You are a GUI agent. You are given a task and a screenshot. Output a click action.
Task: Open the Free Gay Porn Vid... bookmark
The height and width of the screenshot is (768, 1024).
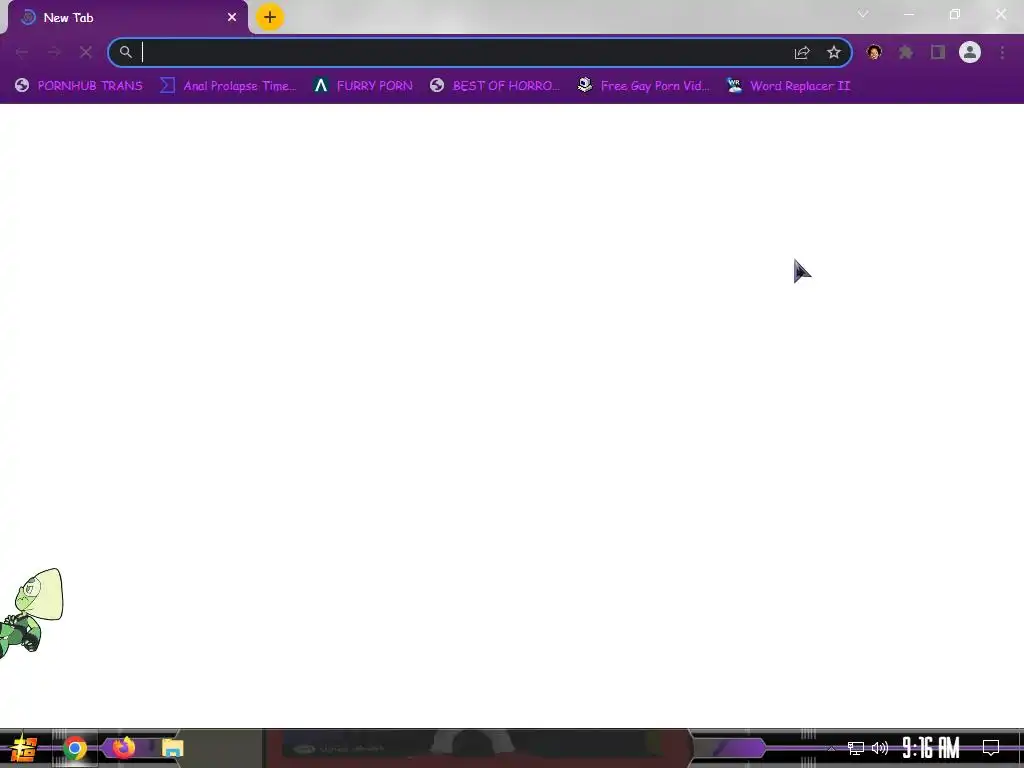coord(643,86)
